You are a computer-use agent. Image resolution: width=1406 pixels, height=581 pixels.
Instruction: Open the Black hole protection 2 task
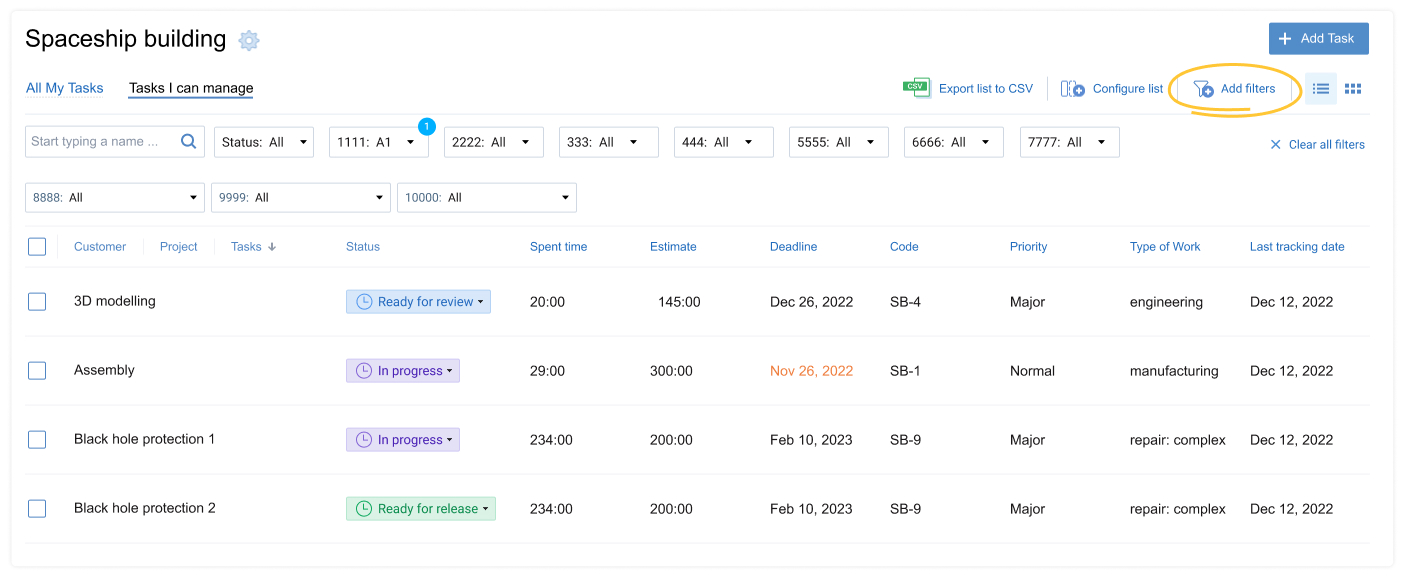click(145, 508)
